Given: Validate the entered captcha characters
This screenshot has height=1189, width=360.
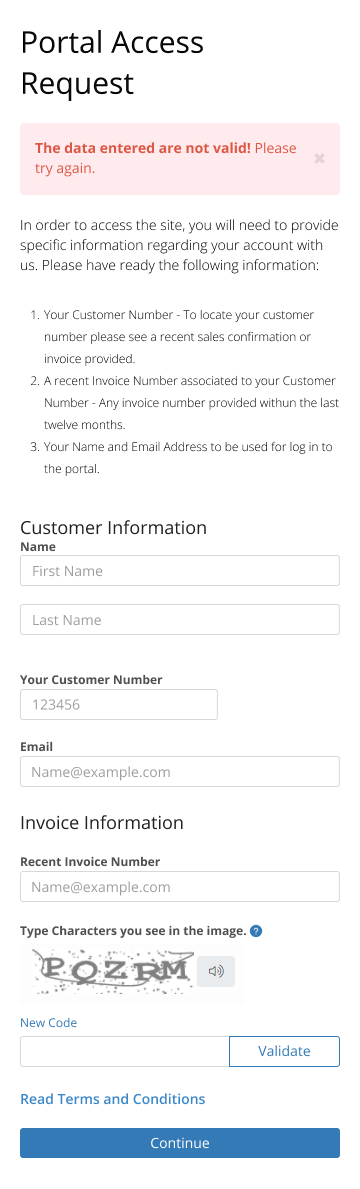Looking at the screenshot, I should 284,1051.
